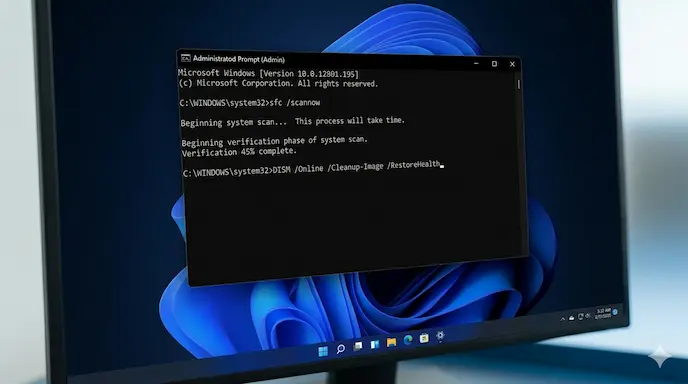Click the '(c) Microsoft Corporation' copyright line

278,83
